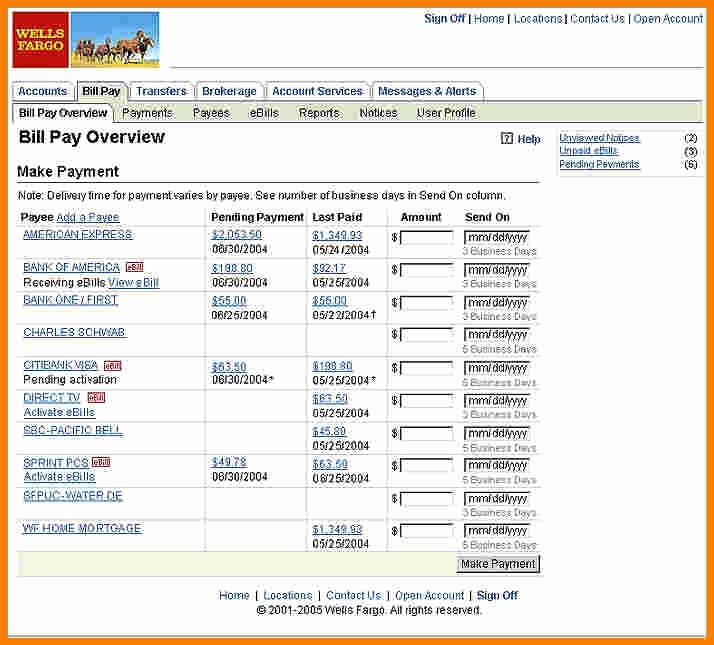
Task: Open the Sprint PCS payee
Action: click(x=56, y=463)
